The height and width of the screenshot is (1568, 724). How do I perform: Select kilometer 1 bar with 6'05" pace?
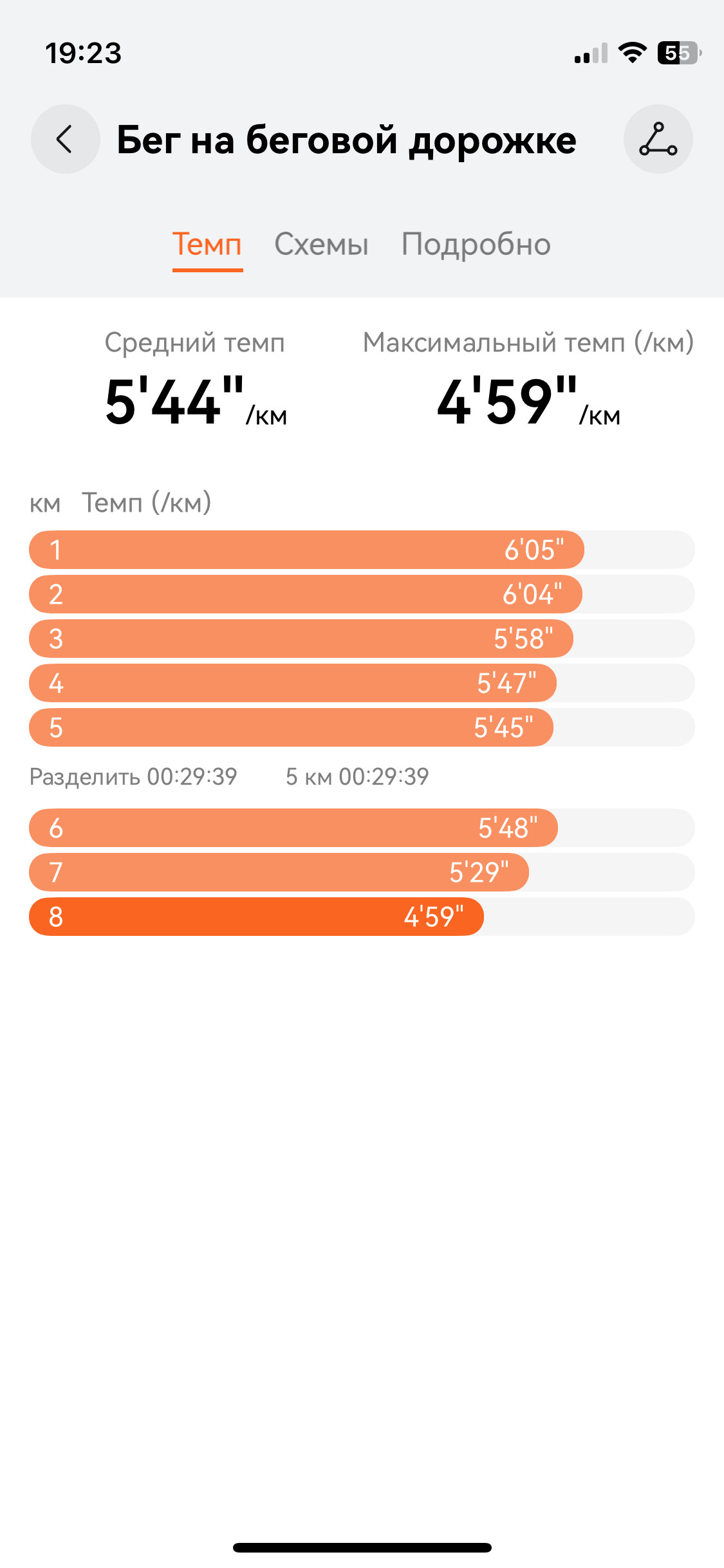tap(362, 550)
